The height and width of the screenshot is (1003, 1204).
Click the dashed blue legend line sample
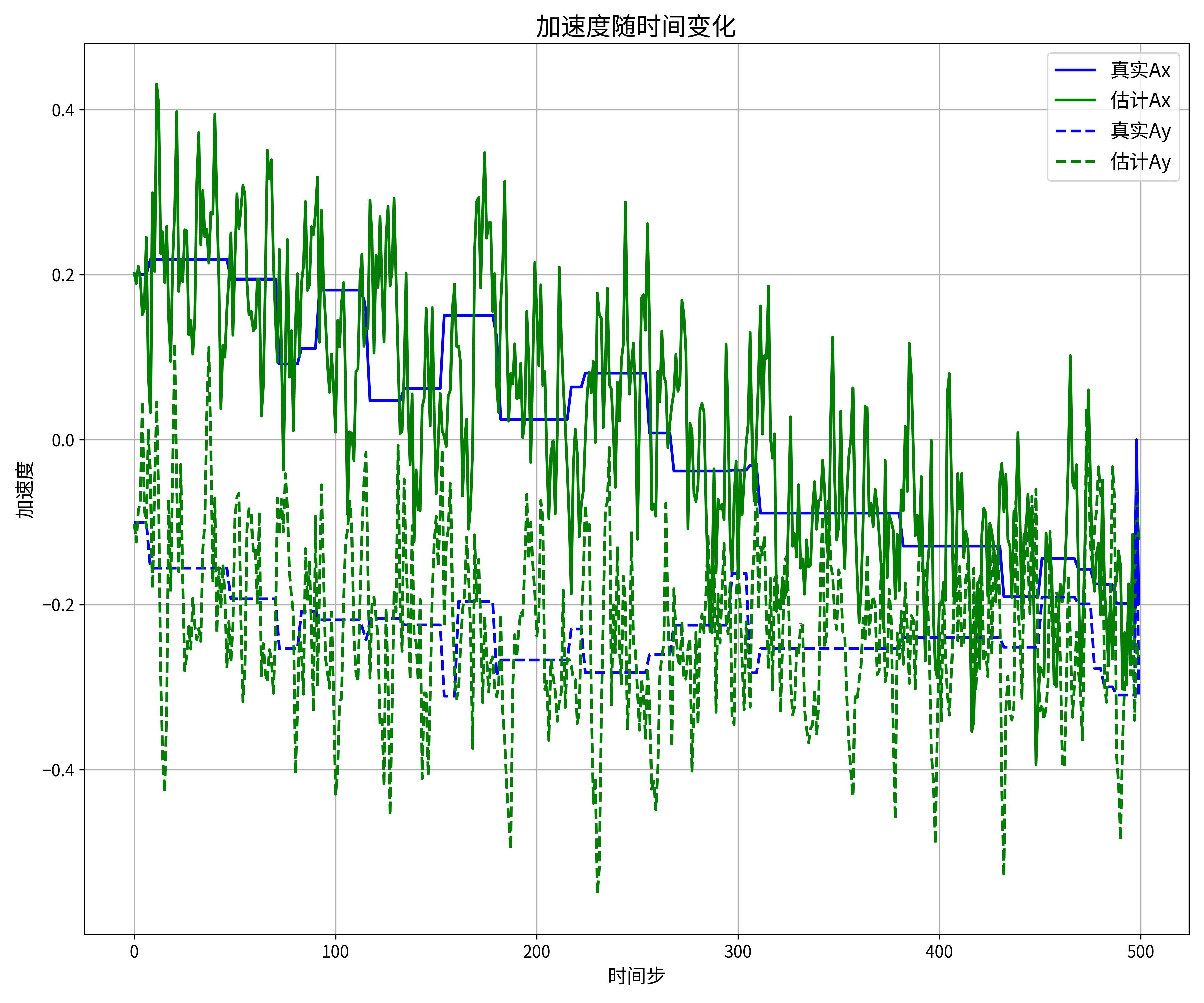[x=1075, y=131]
